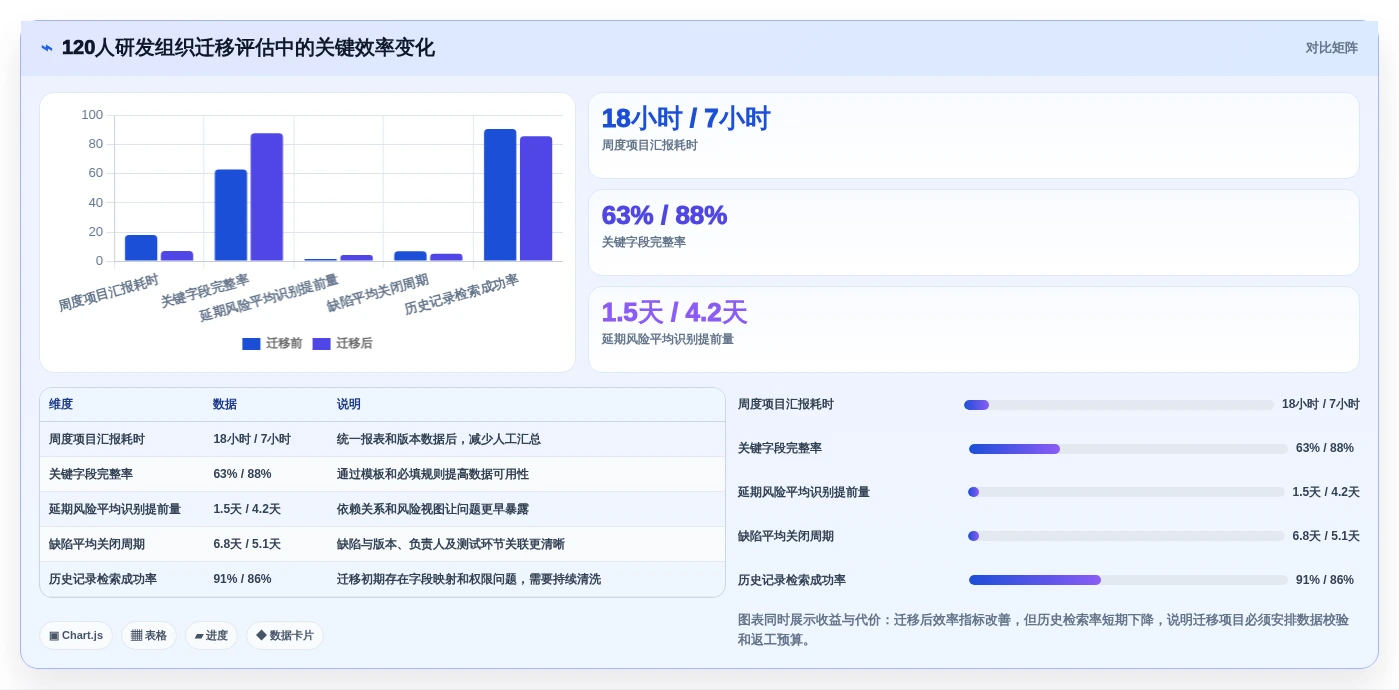Click the 对比矩阵 label in the header
This screenshot has height=690, width=1399.
click(x=1331, y=48)
